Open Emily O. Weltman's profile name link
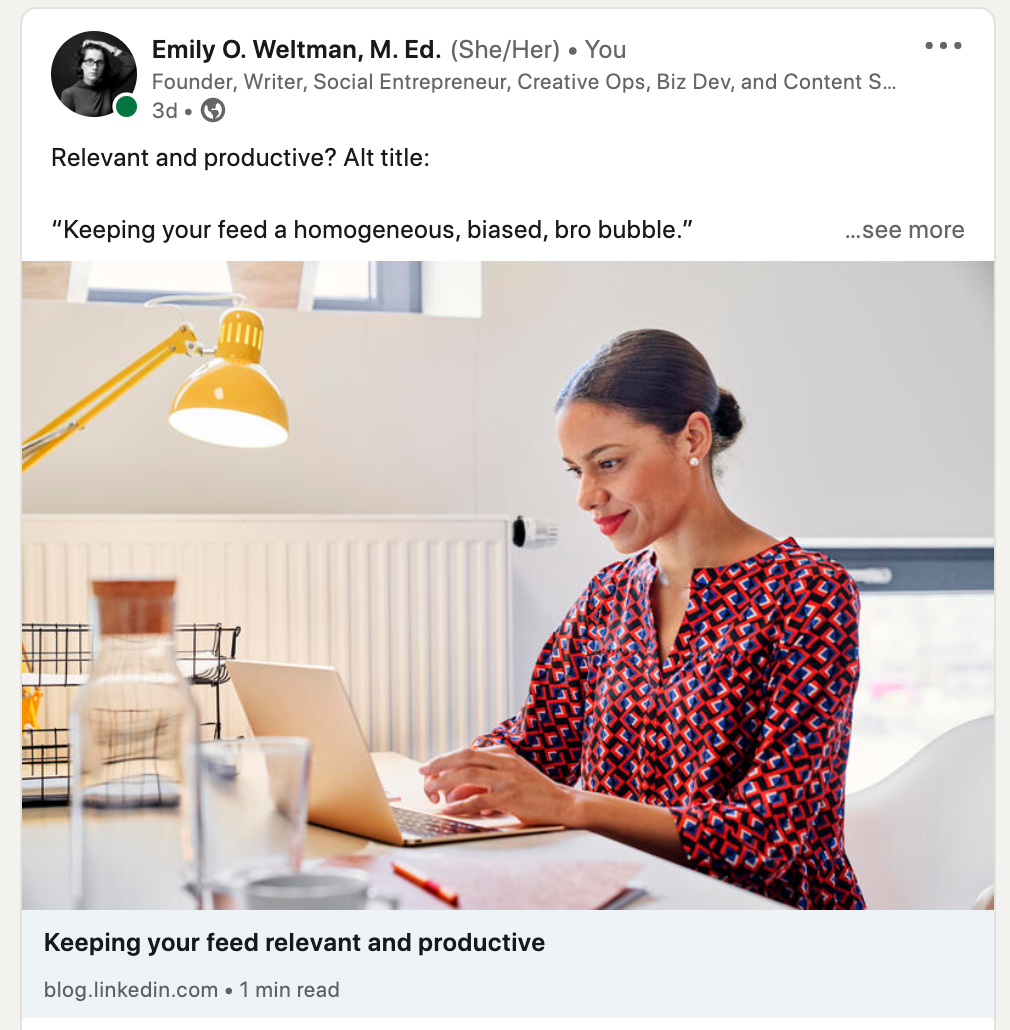1010x1030 pixels. point(296,49)
